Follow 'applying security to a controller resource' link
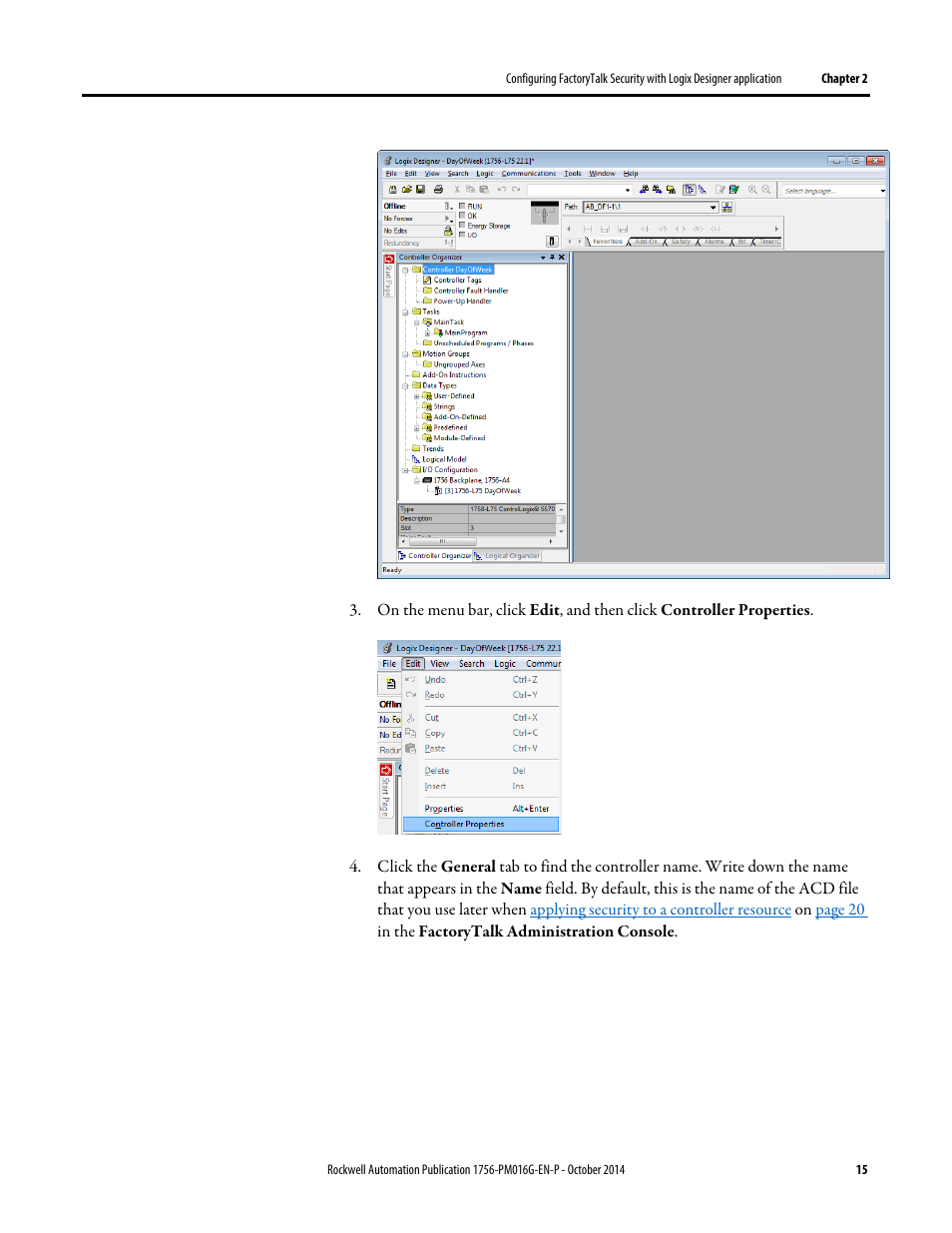The image size is (952, 1233). click(x=661, y=910)
